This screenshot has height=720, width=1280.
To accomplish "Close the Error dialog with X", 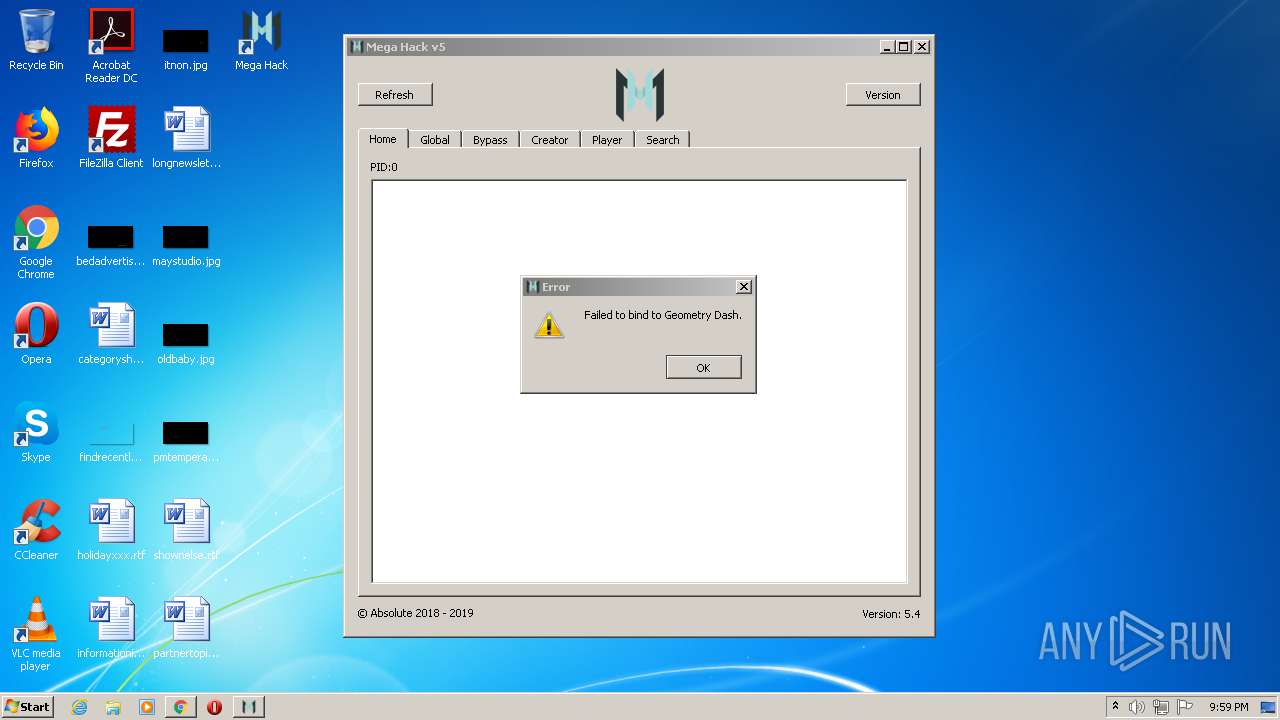I will click(743, 287).
